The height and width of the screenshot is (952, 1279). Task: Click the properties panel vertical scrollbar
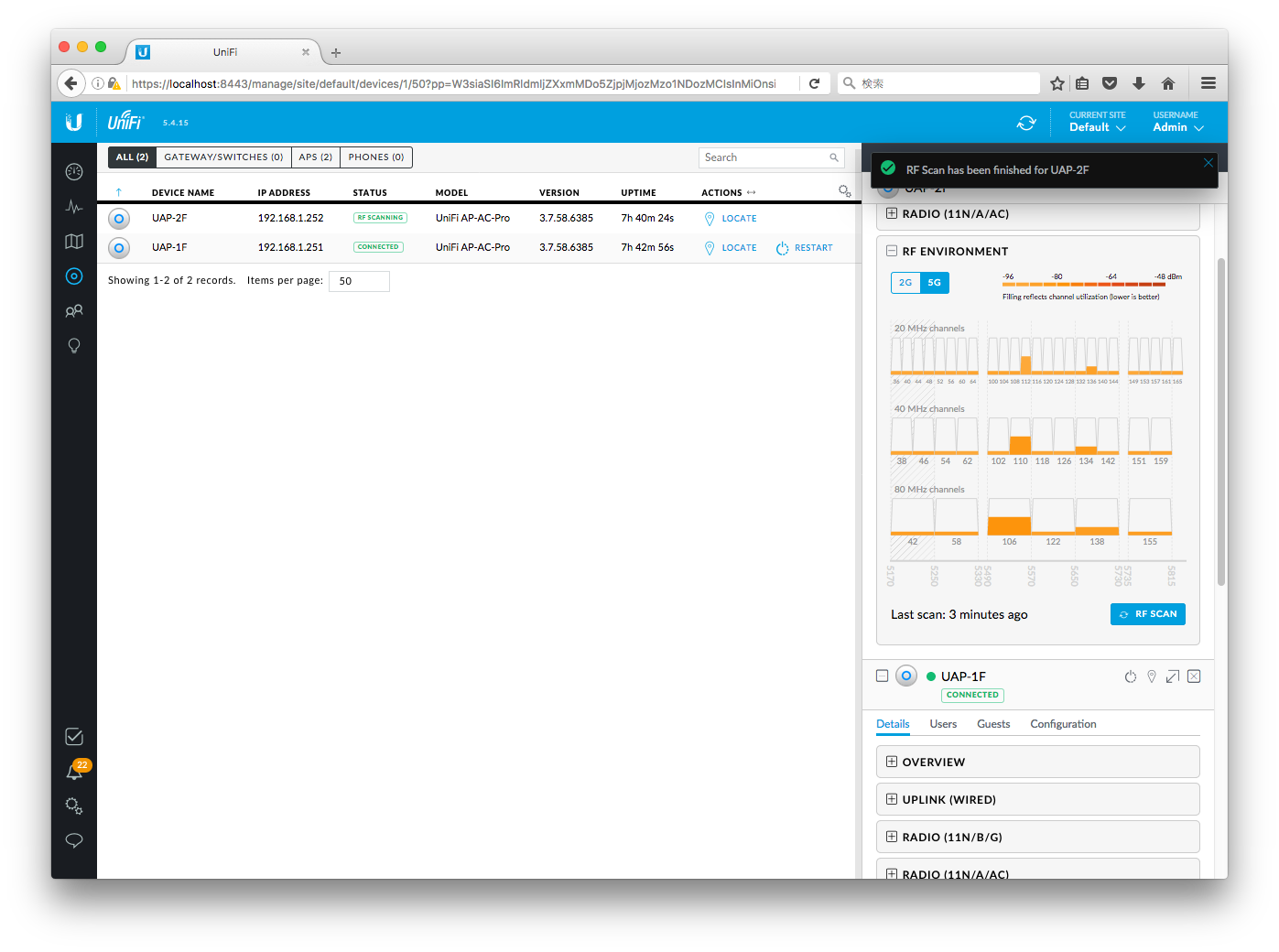pyautogui.click(x=1220, y=421)
